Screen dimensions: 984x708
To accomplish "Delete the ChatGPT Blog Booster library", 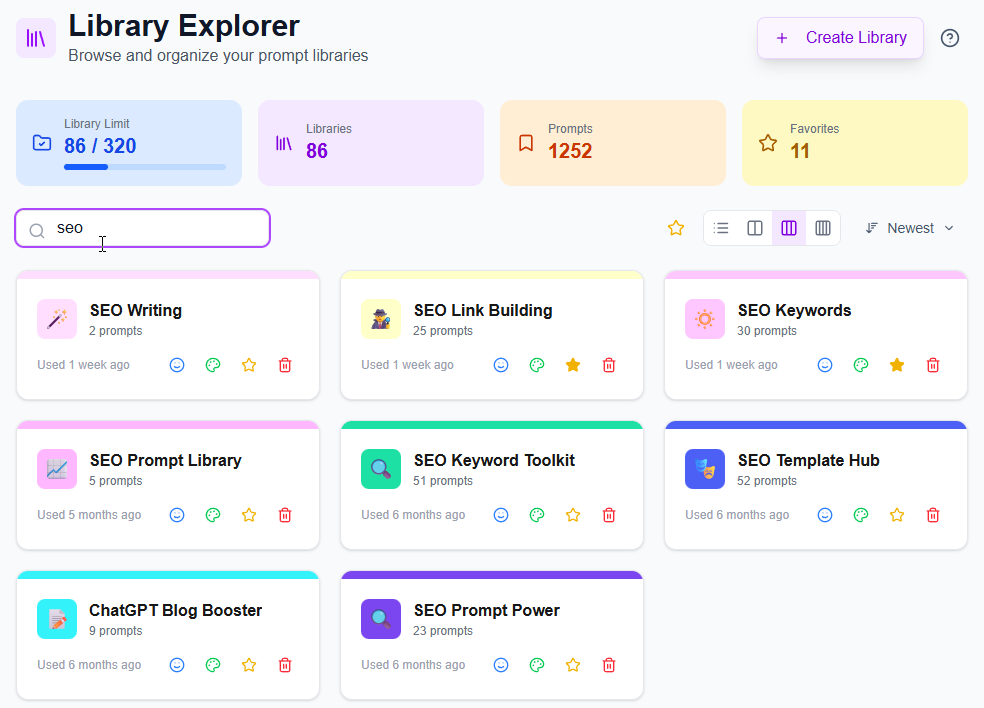I will pos(285,665).
